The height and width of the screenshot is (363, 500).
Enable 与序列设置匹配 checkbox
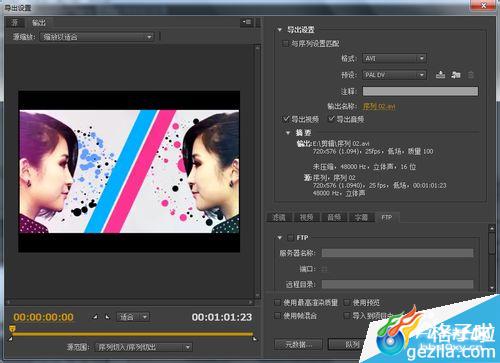point(285,43)
